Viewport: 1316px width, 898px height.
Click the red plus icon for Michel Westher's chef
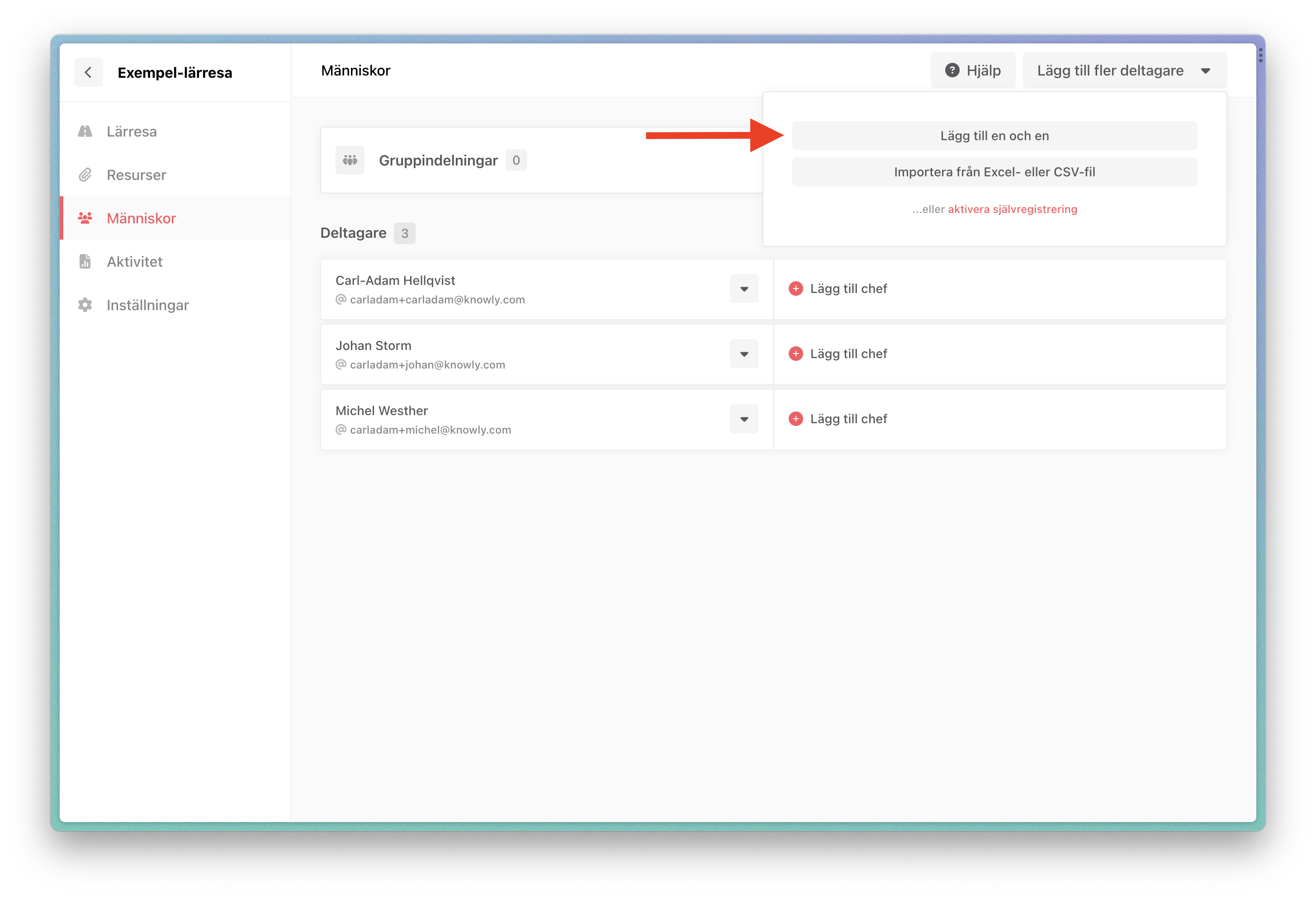pos(795,419)
